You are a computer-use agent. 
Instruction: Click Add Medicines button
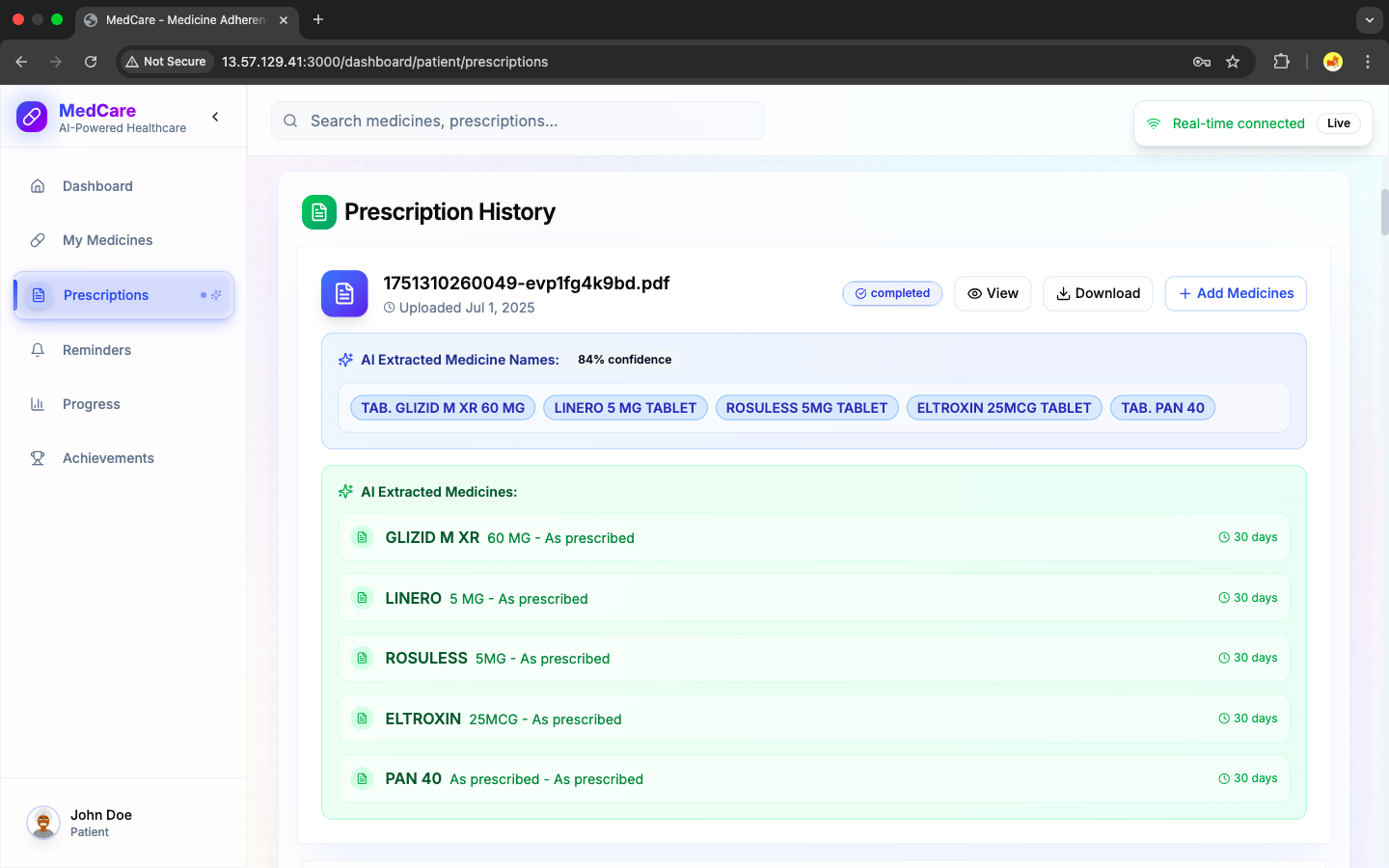tap(1236, 293)
